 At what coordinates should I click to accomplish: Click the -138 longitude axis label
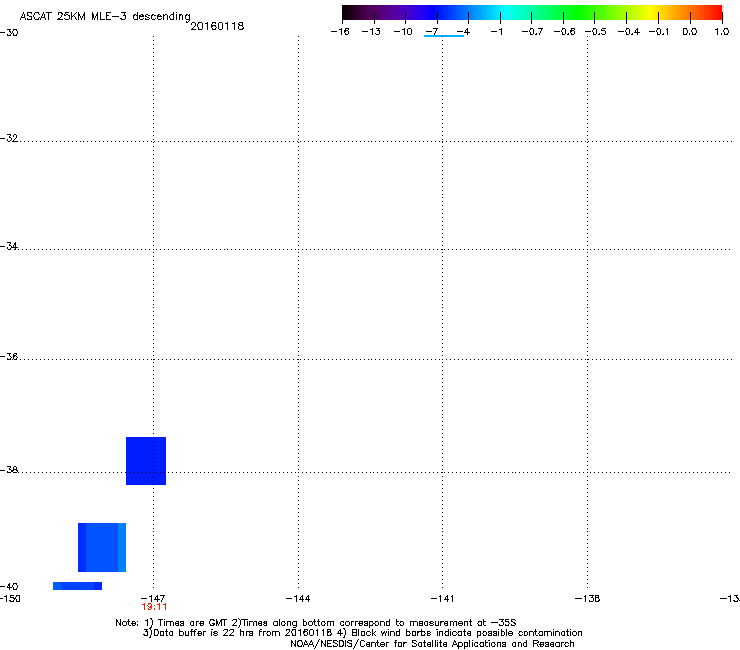pos(588,599)
